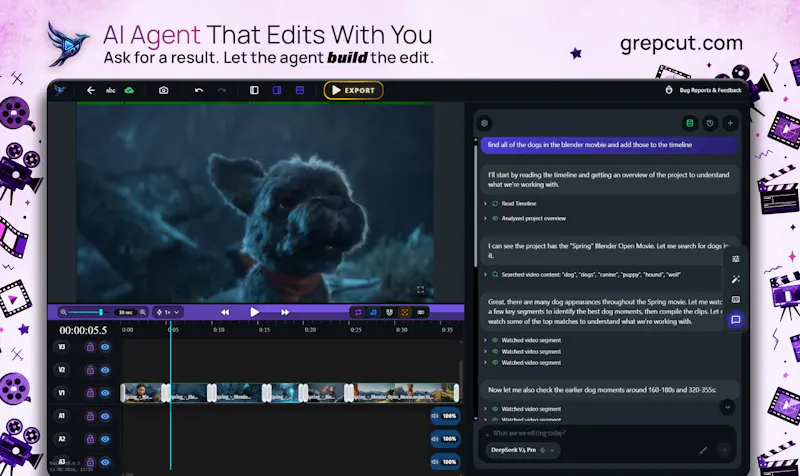Click the send arrow button in chat input
The image size is (800, 476).
[x=723, y=450]
